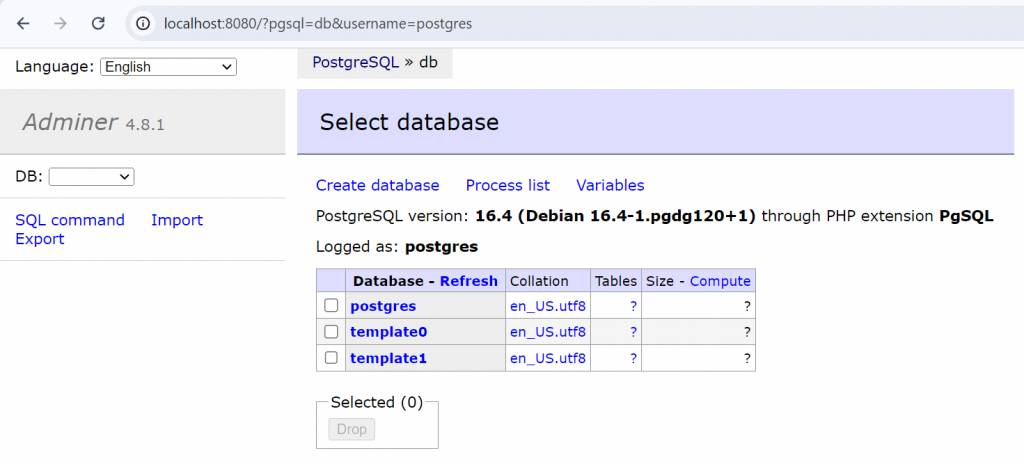Open the DB selection dropdown
This screenshot has height=464, width=1024.
91,176
